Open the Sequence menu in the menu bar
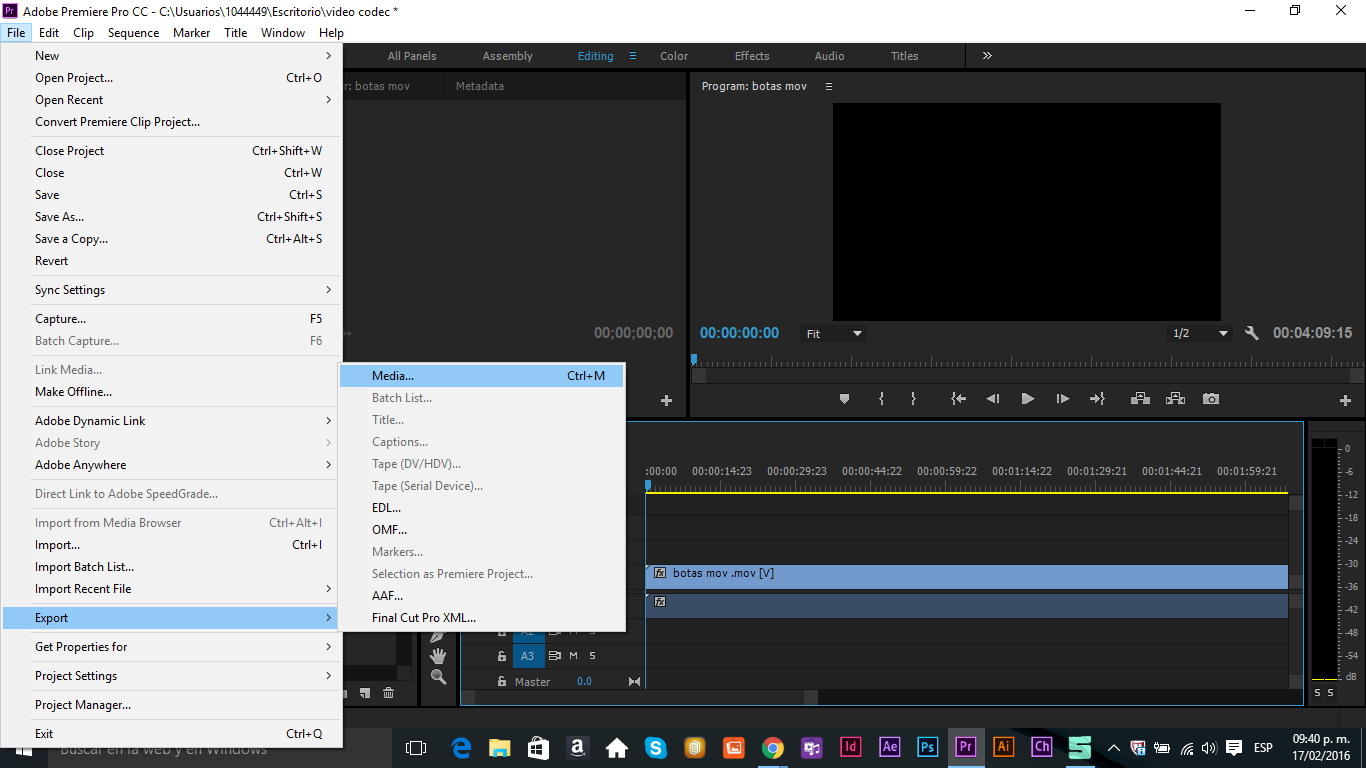The height and width of the screenshot is (768, 1366). [134, 33]
